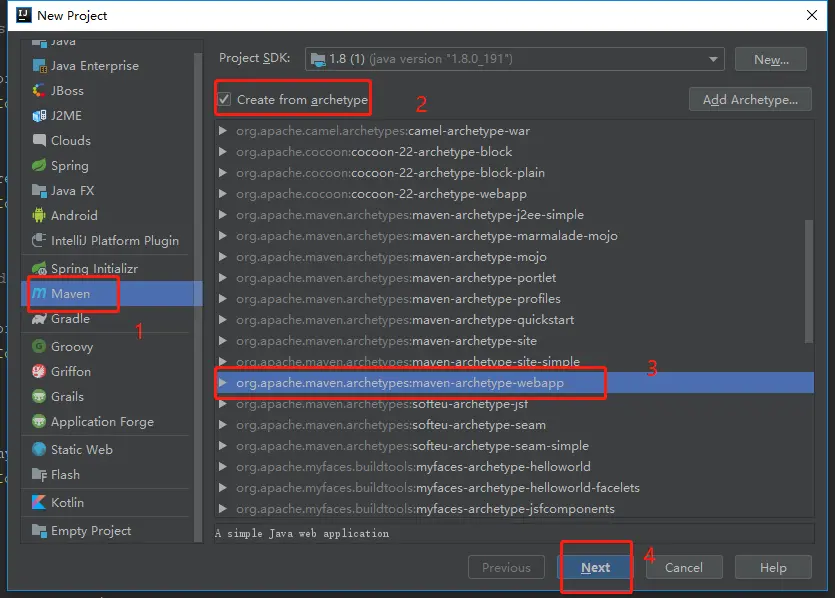Select maven-archetype-portlet archetype row

[514, 277]
